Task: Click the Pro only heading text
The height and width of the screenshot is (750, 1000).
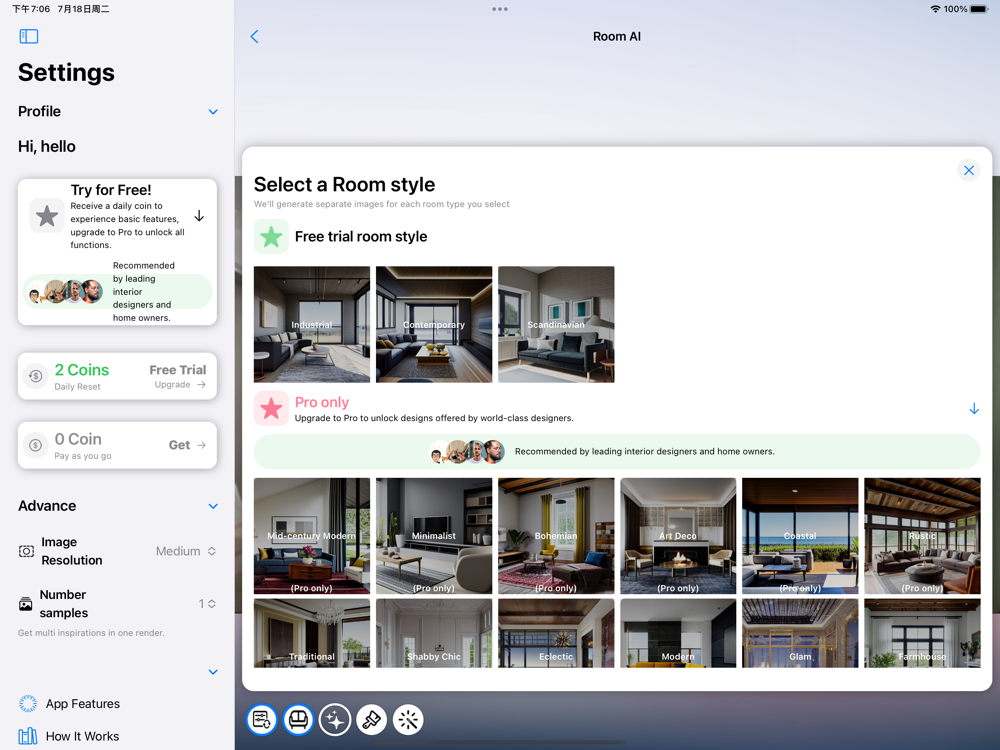Action: tap(322, 402)
